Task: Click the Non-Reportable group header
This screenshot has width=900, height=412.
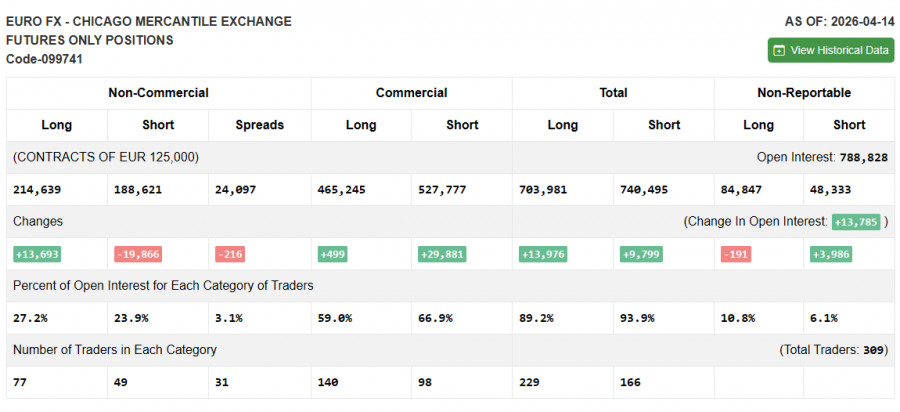Action: (804, 93)
